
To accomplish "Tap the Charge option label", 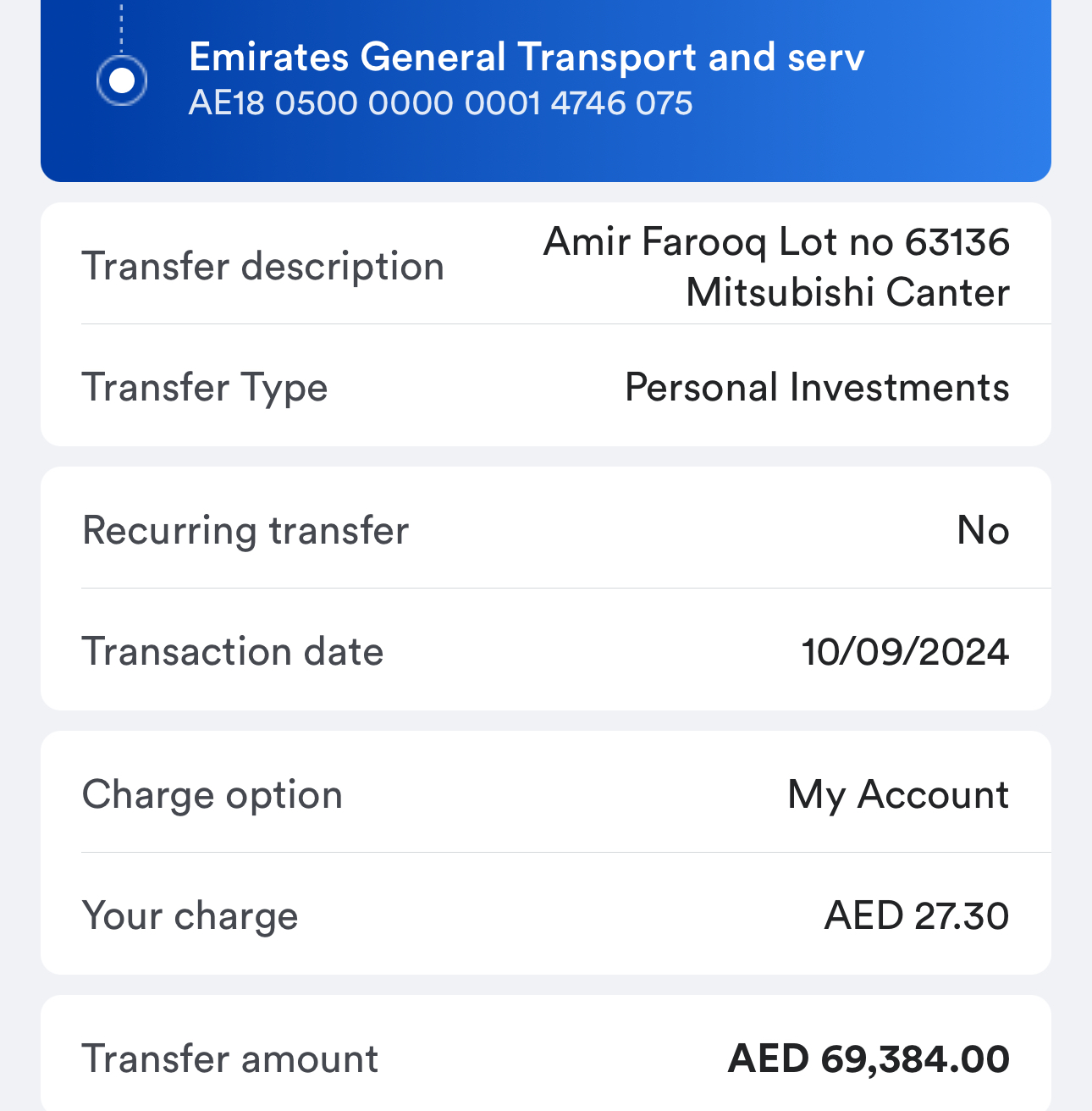I will (212, 795).
